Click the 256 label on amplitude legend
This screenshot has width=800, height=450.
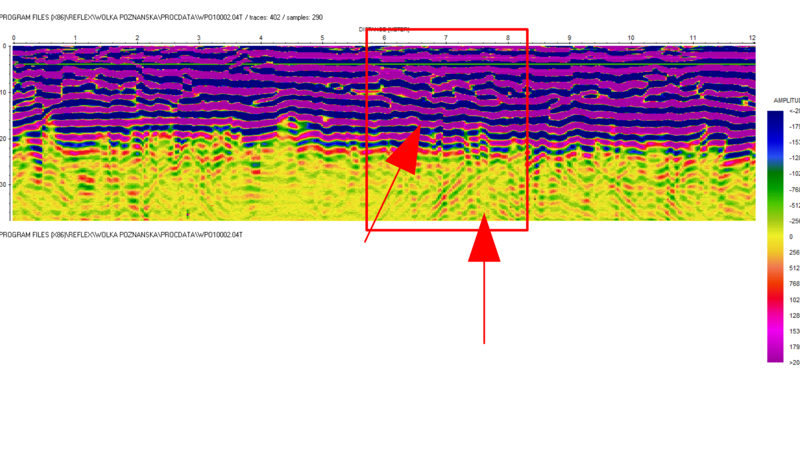tap(793, 253)
